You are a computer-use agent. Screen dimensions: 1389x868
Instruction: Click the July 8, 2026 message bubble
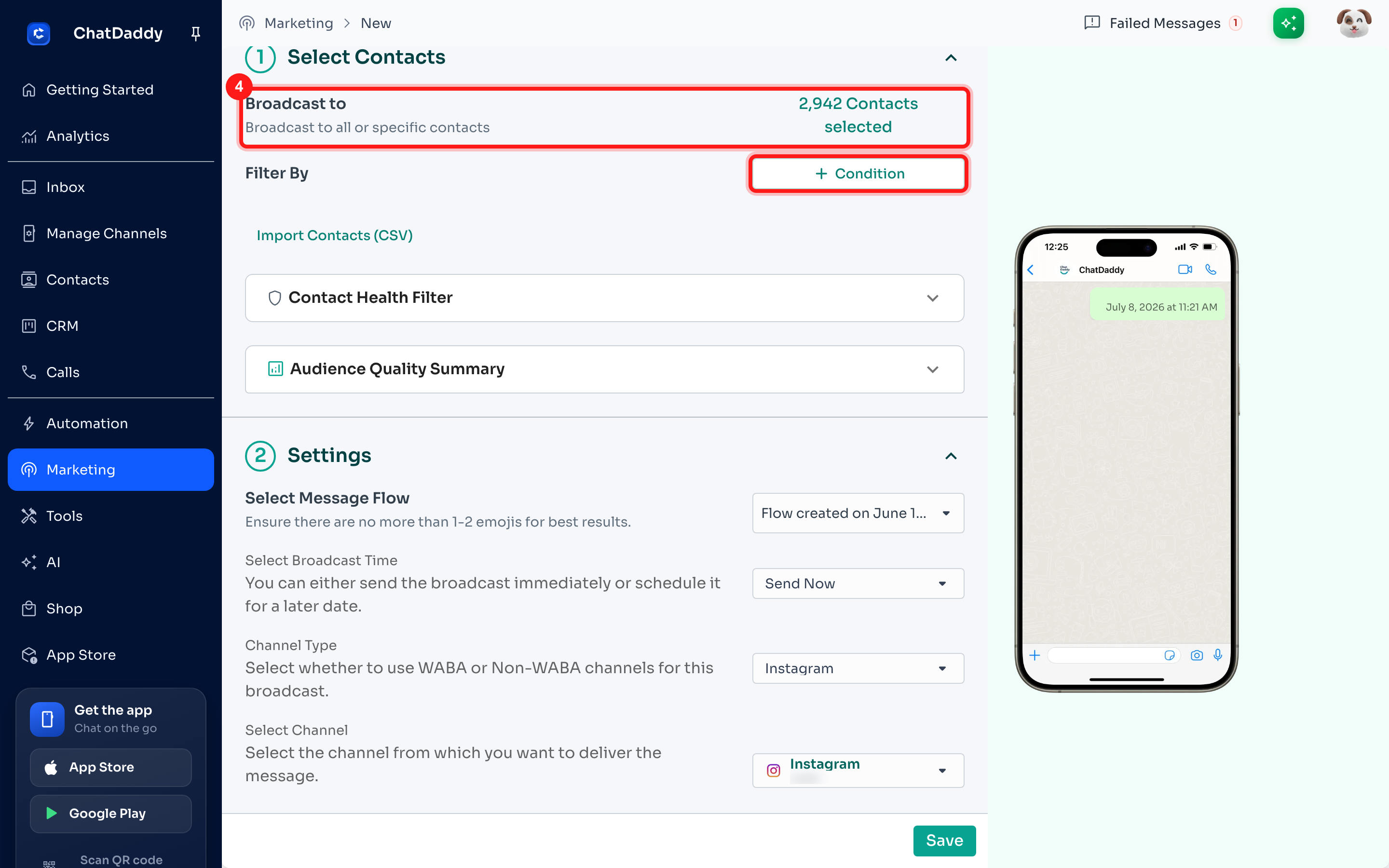1157,304
